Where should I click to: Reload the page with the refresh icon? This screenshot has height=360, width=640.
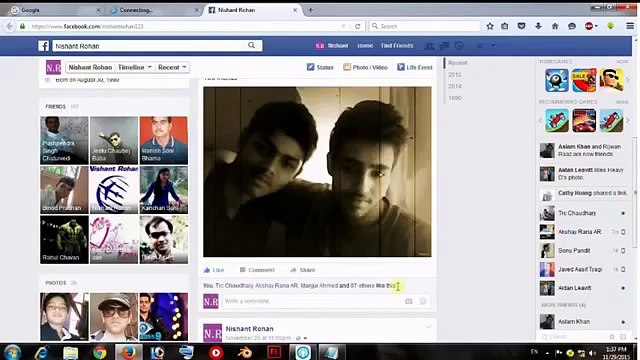358,26
